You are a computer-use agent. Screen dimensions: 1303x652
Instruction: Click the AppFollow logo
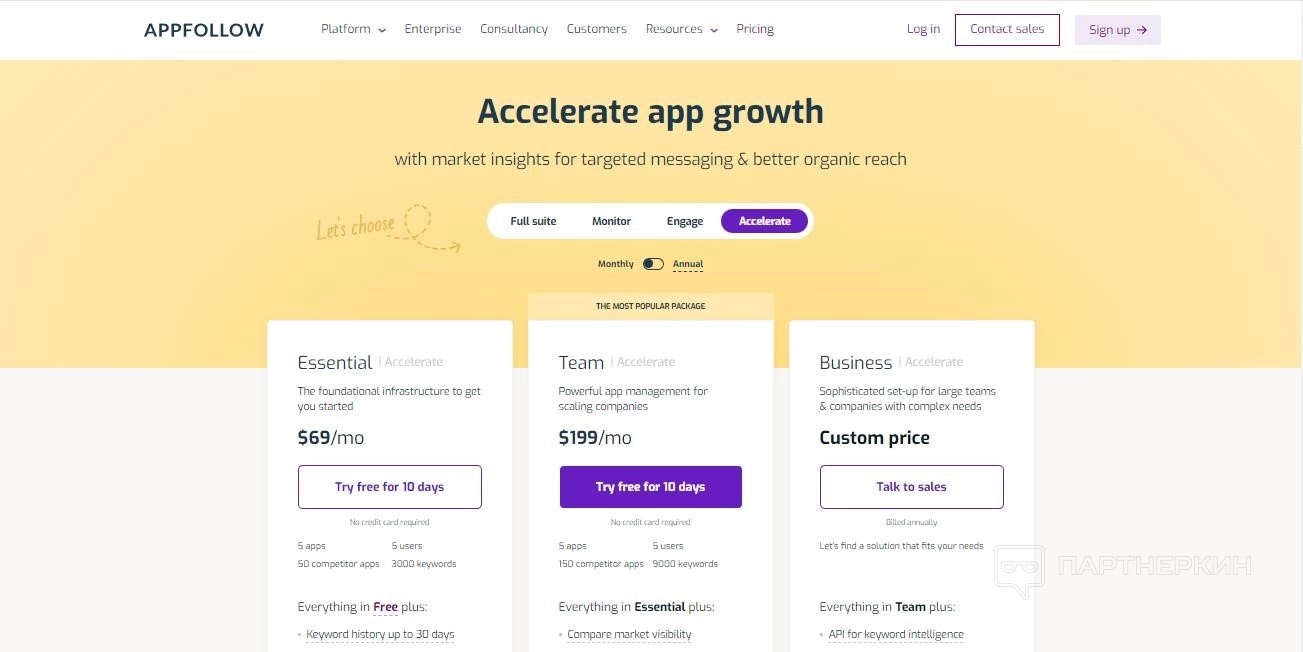(204, 30)
